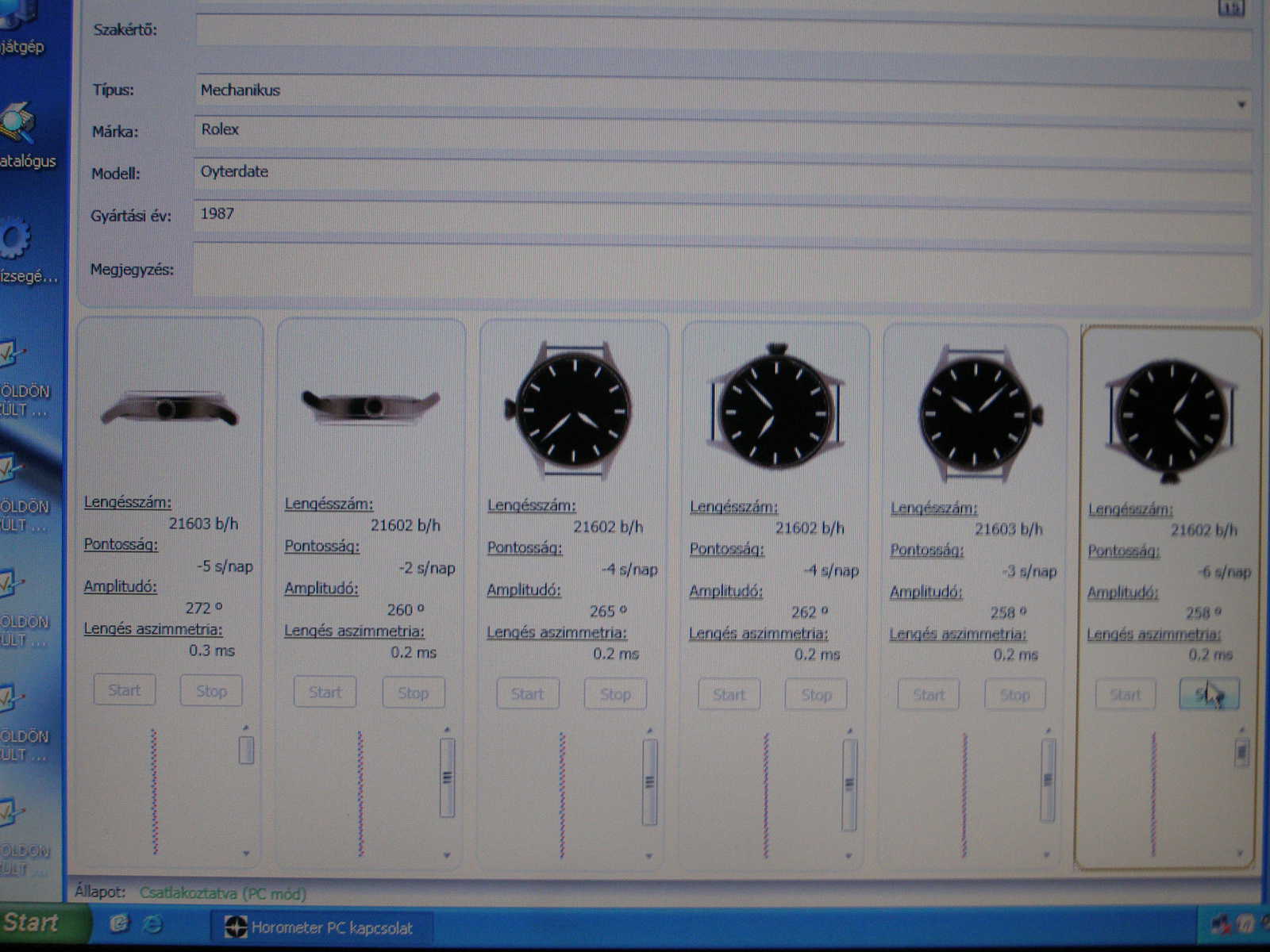The height and width of the screenshot is (952, 1270).
Task: Start measurement in the -3 s/nap panel
Action: click(928, 696)
